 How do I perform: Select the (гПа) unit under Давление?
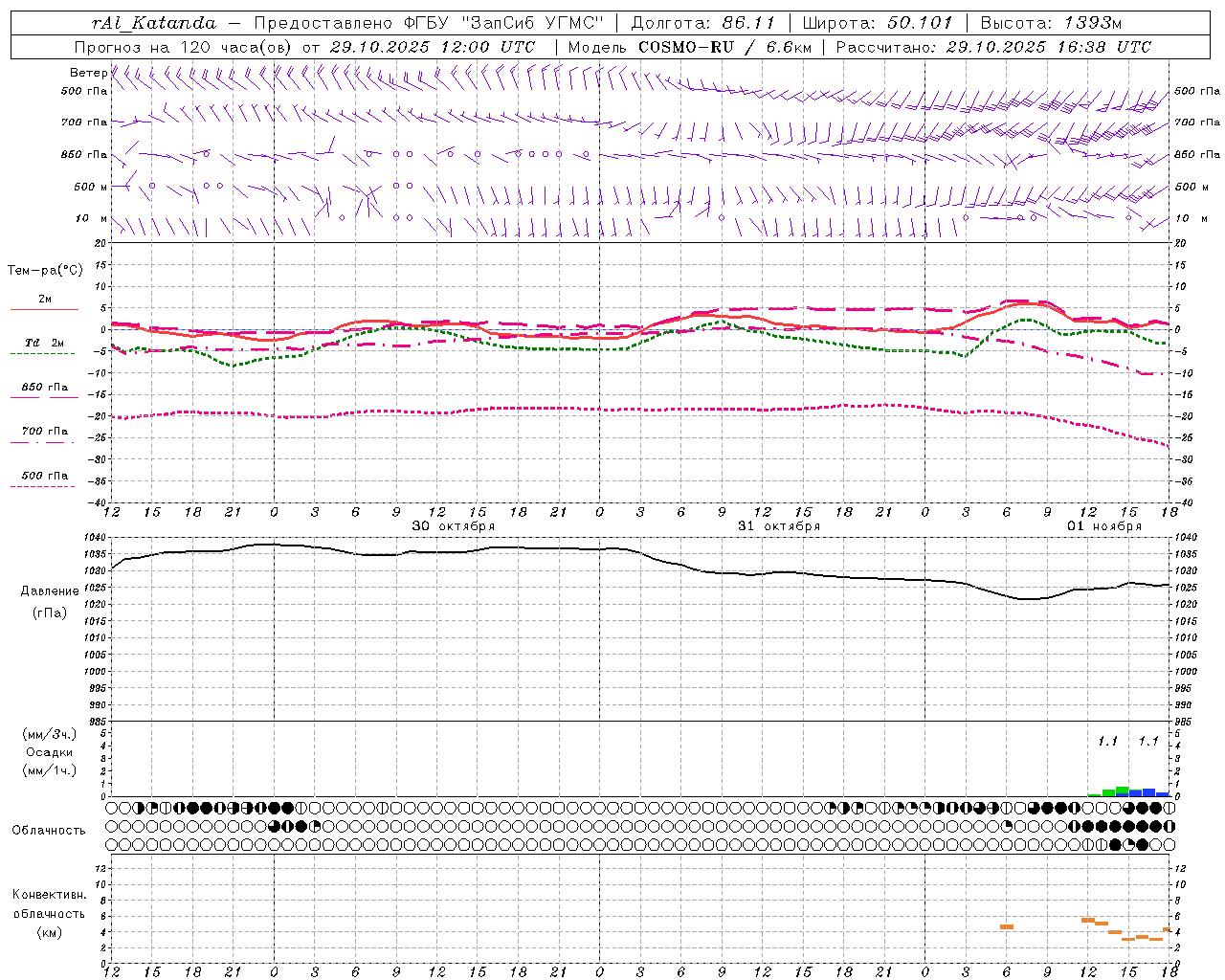coord(50,612)
